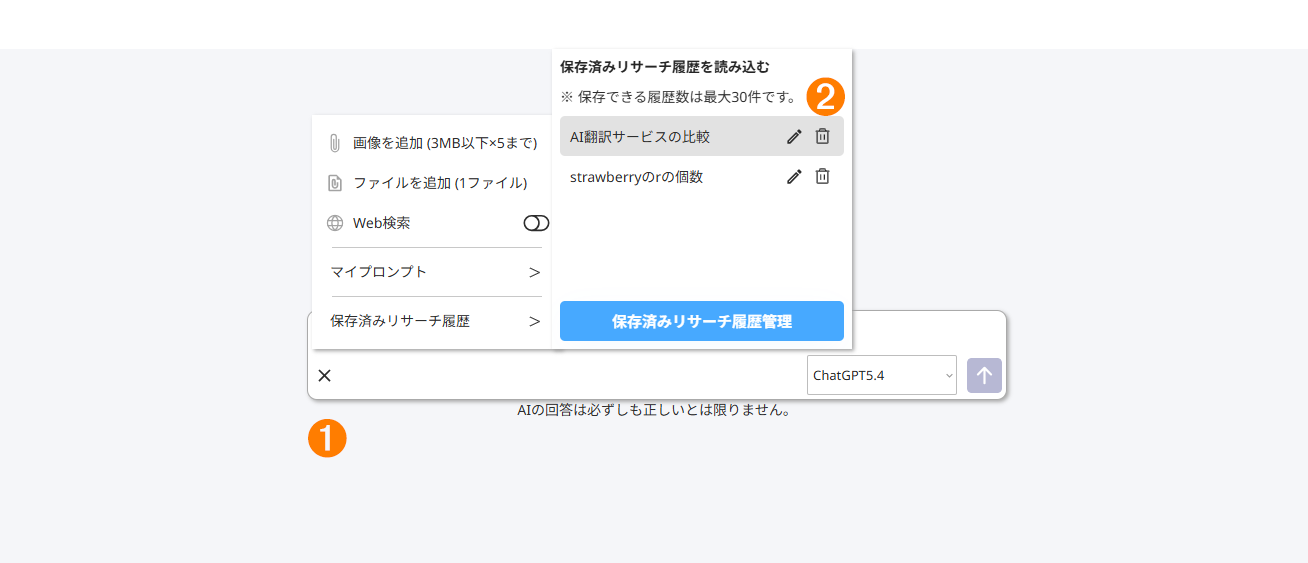Edit the strawberryのrの個数 history name

point(794,176)
